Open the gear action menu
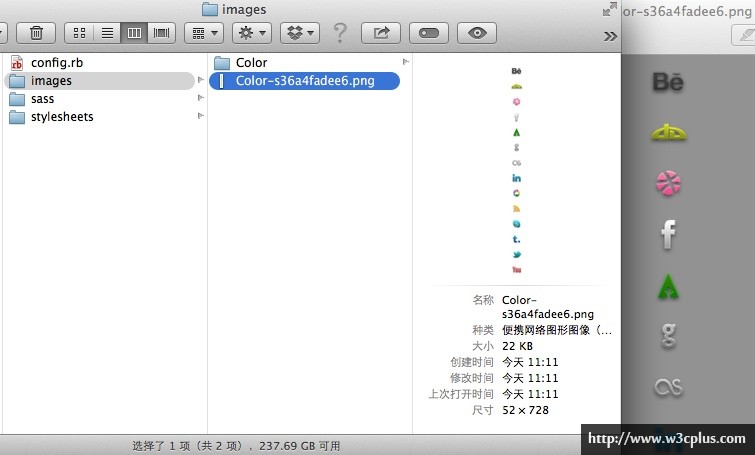This screenshot has height=455, width=755. point(252,33)
